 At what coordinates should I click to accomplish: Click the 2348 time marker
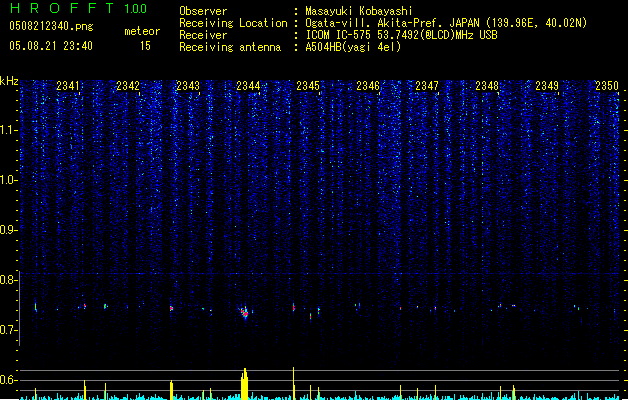coord(487,86)
